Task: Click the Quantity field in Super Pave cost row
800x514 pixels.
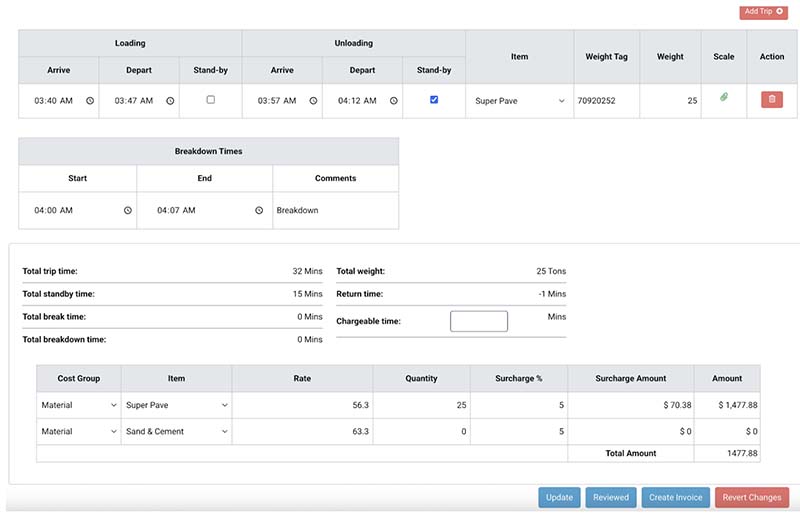Action: click(421, 405)
